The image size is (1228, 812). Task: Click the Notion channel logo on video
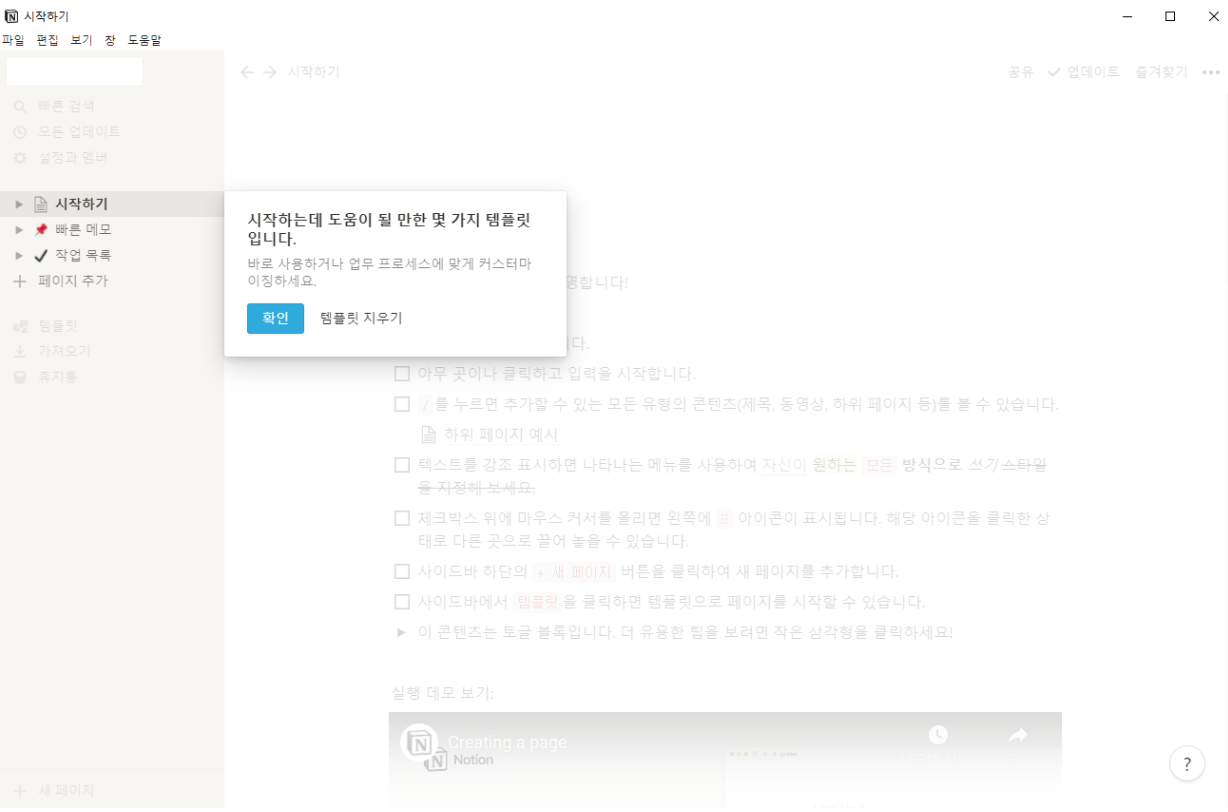[x=419, y=742]
